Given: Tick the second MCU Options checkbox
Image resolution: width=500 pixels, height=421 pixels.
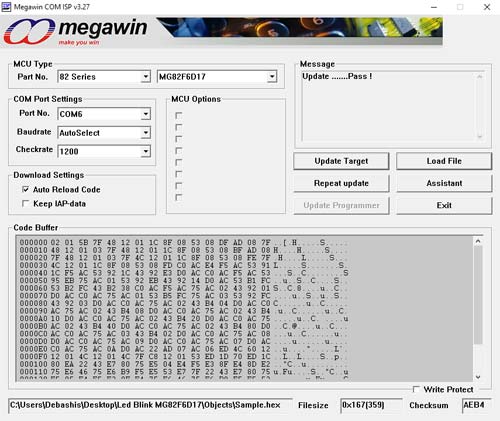Looking at the screenshot, I should (179, 127).
